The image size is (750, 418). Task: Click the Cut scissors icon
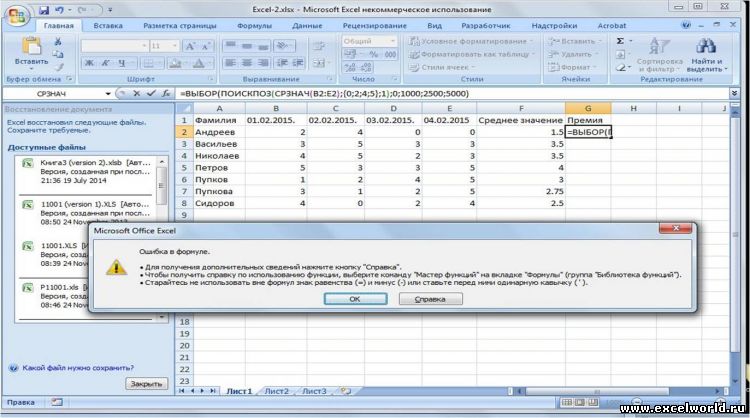(x=57, y=42)
